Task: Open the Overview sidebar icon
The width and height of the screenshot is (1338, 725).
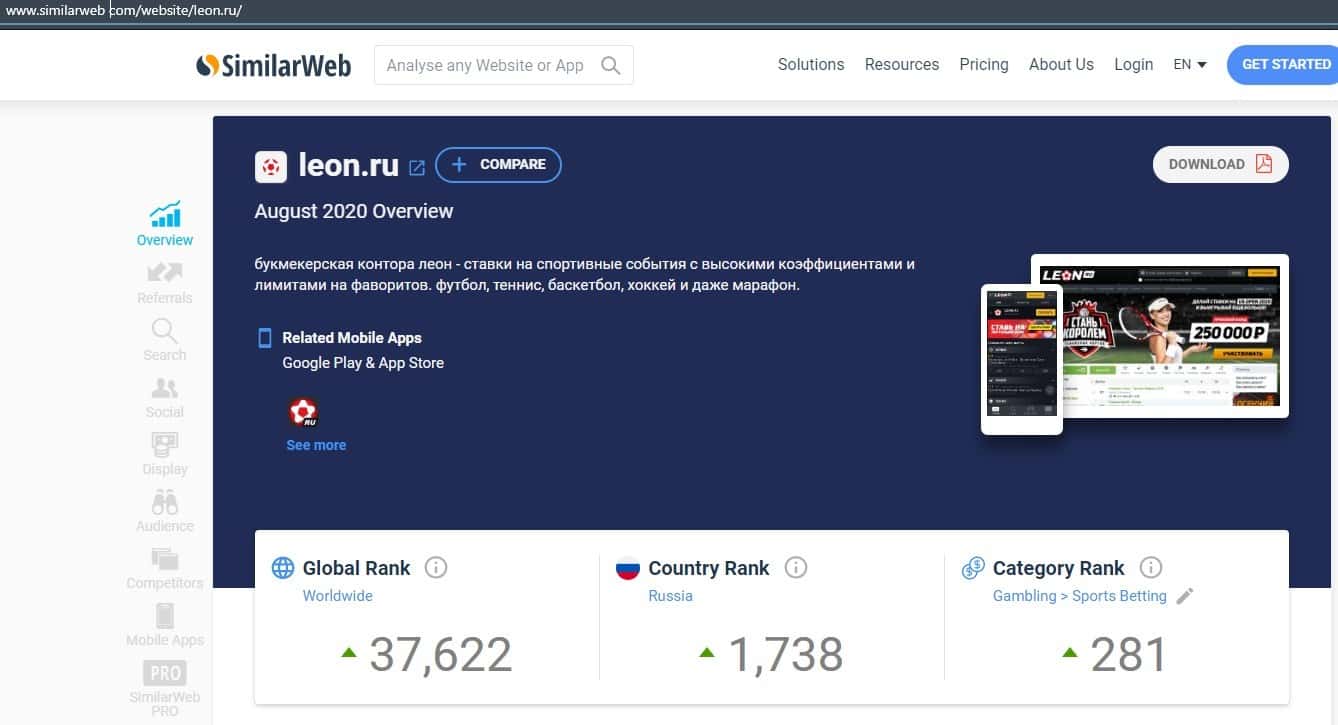Action: (165, 215)
